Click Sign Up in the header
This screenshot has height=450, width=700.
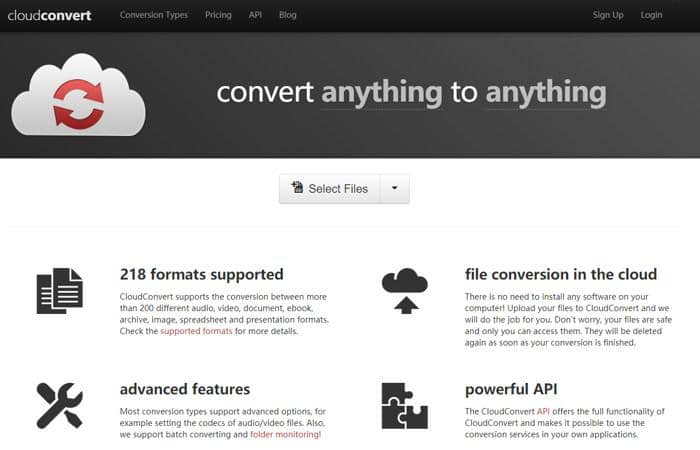[x=608, y=15]
